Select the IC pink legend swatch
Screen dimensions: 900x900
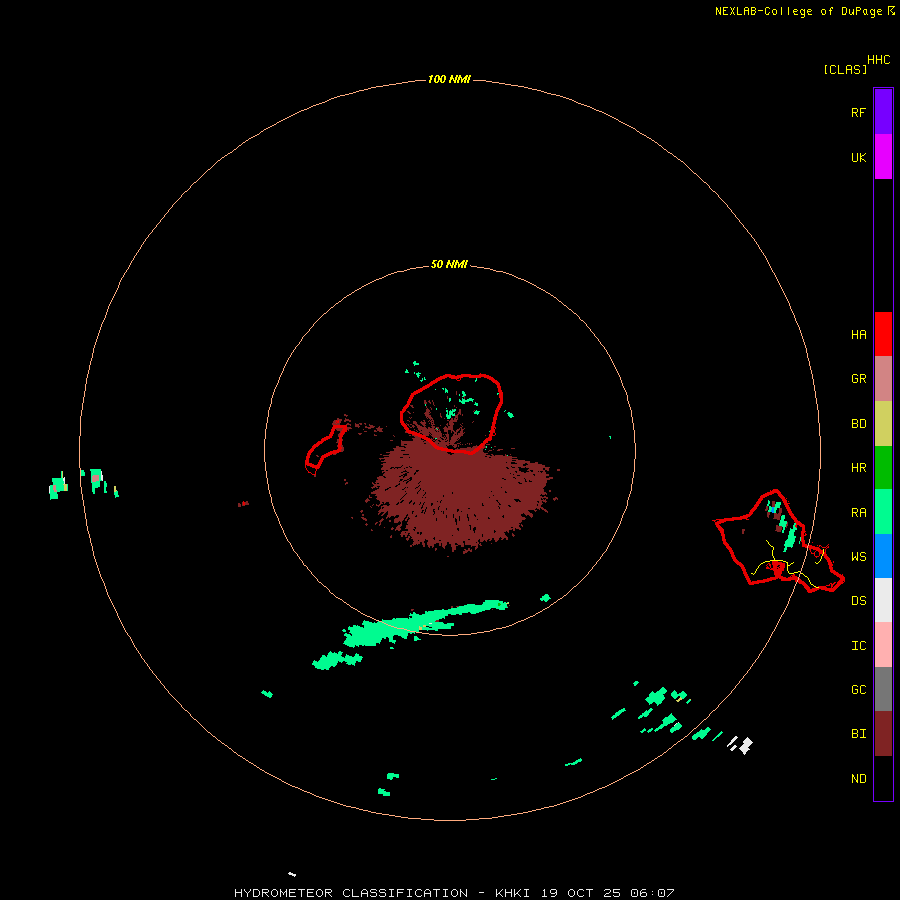coord(883,645)
